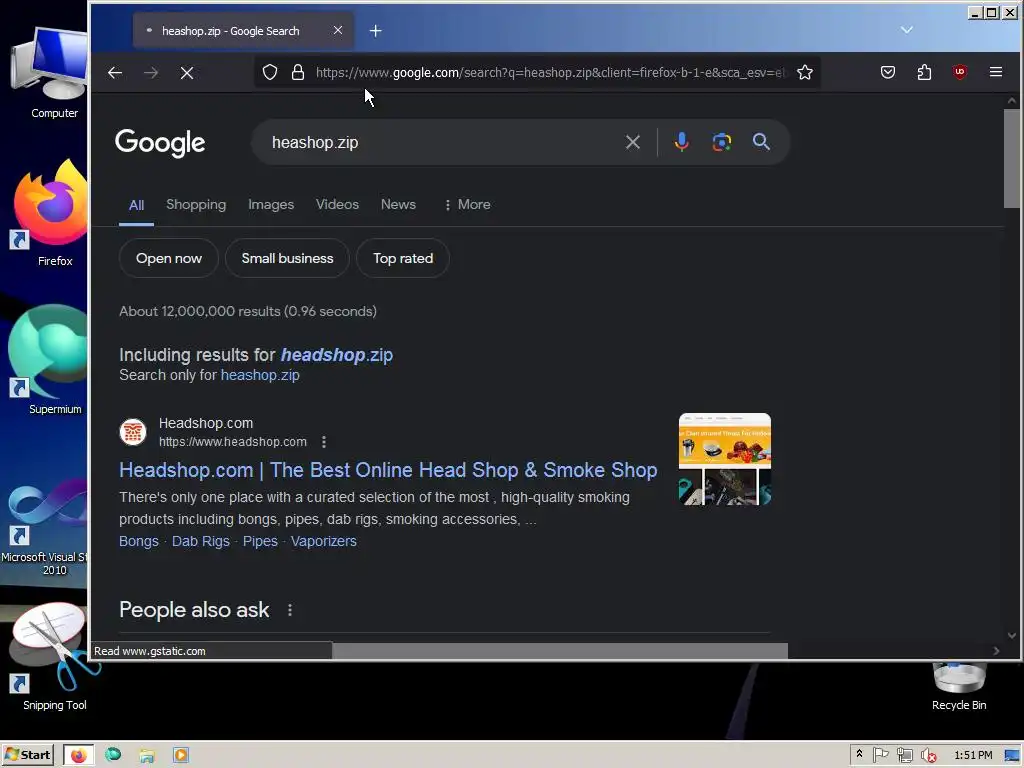Click the horizontal scrollbar thumb
This screenshot has height=768, width=1024.
pos(560,650)
